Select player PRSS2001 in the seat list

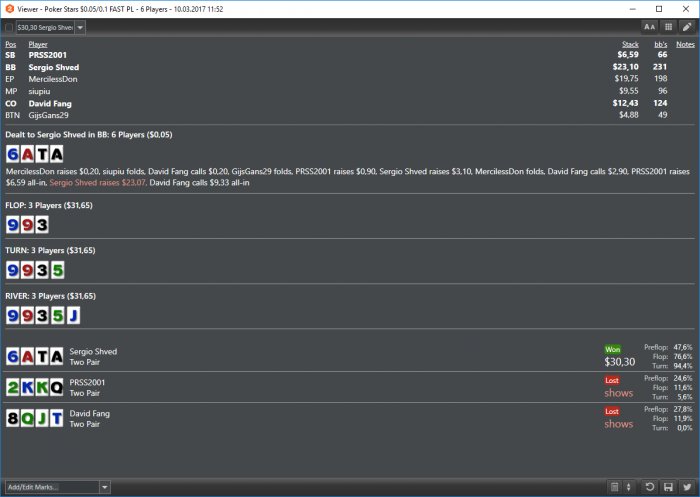48,55
